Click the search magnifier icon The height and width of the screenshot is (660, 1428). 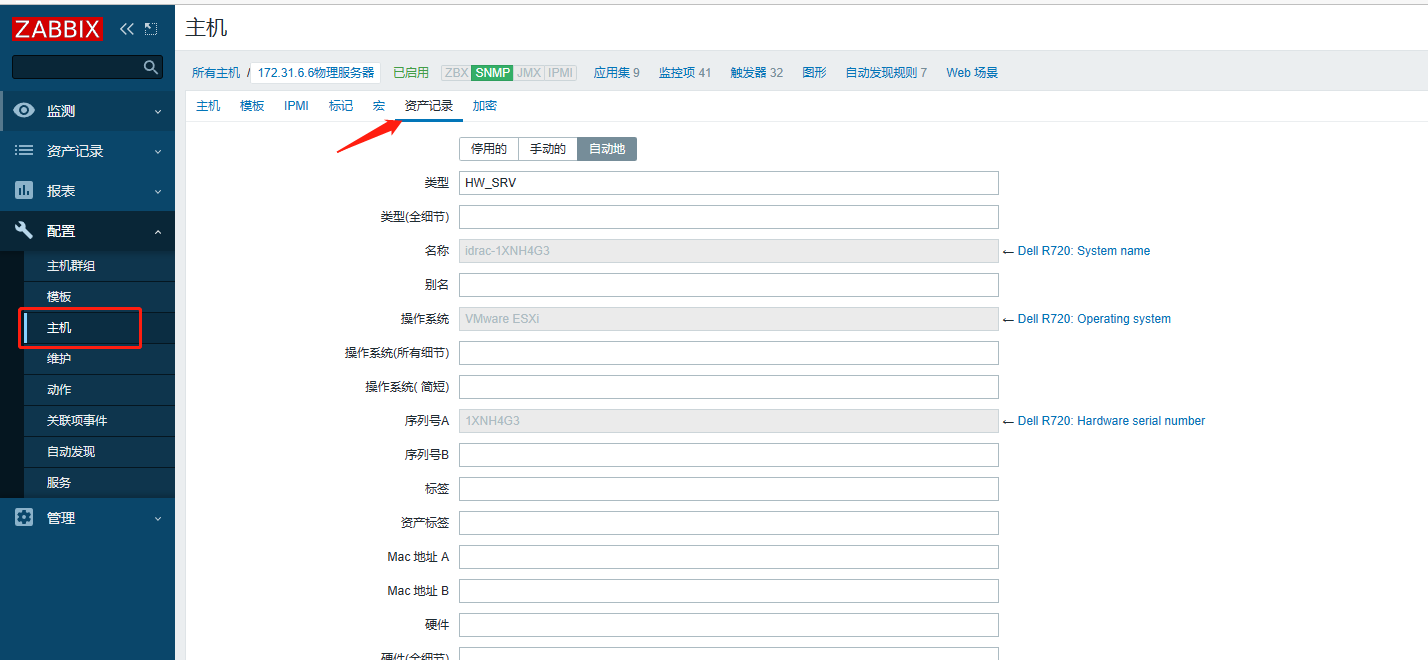151,67
